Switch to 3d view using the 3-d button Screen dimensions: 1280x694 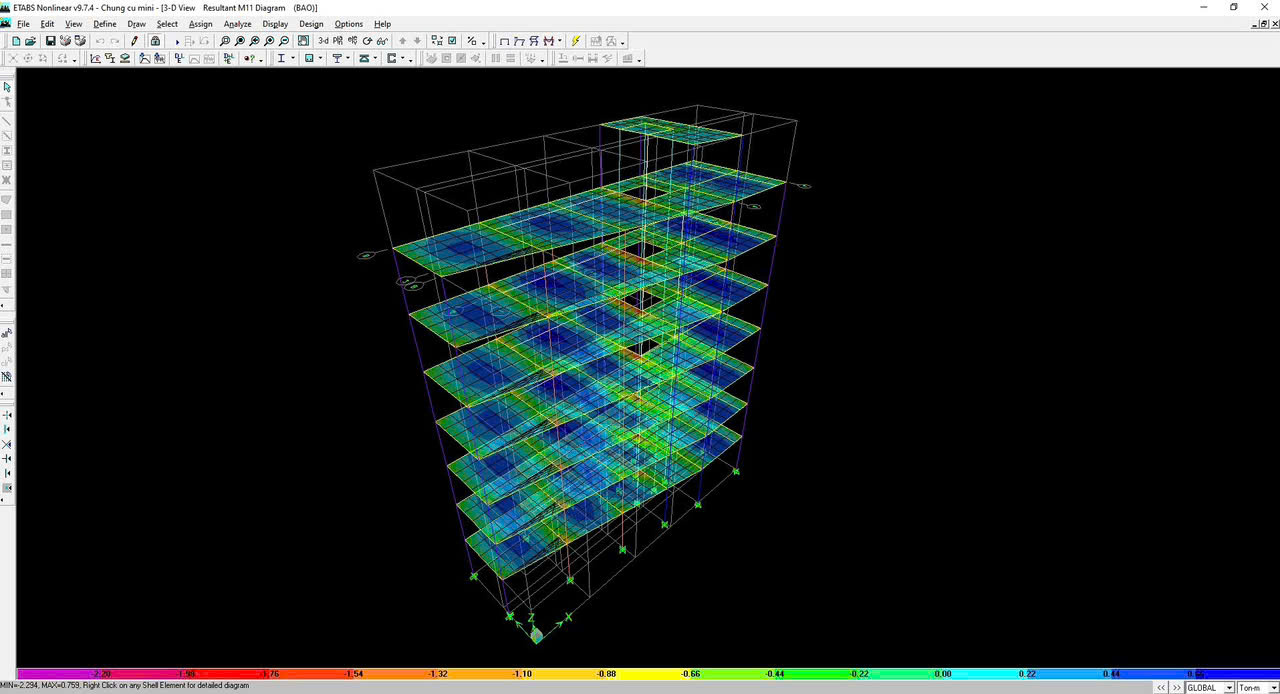pyautogui.click(x=323, y=41)
